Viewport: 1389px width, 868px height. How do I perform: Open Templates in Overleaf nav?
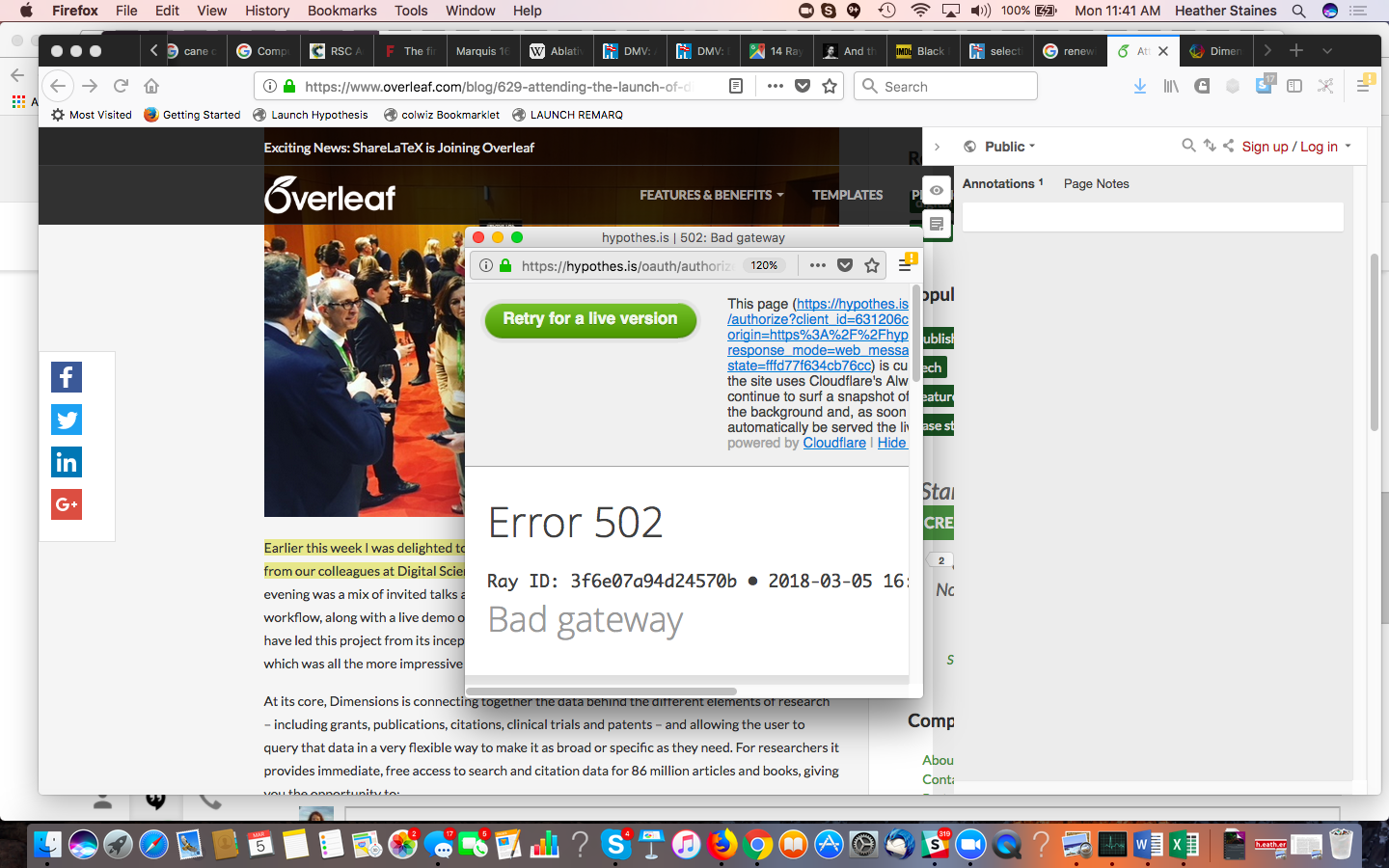(x=847, y=195)
